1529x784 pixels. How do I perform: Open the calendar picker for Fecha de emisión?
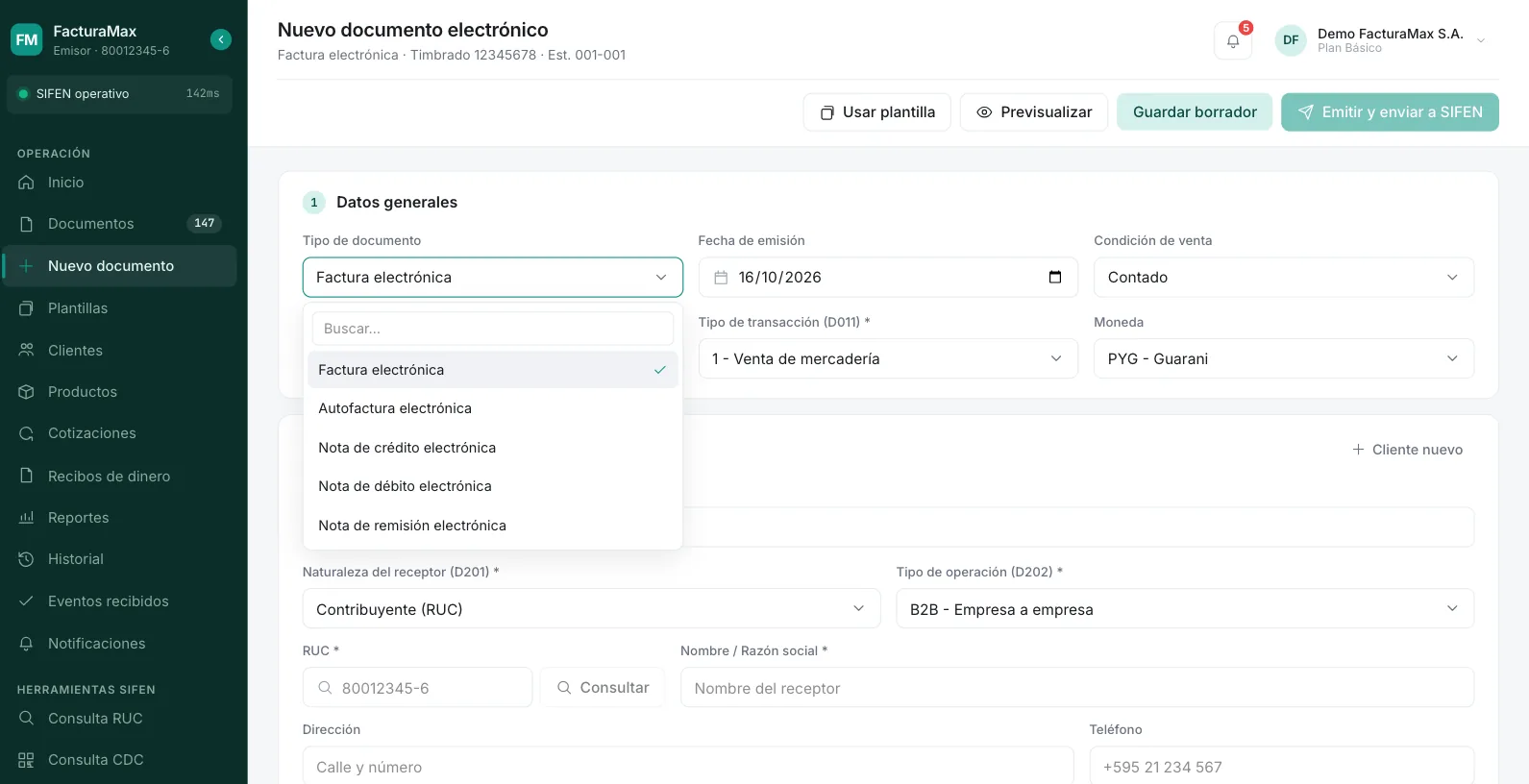pos(1055,277)
